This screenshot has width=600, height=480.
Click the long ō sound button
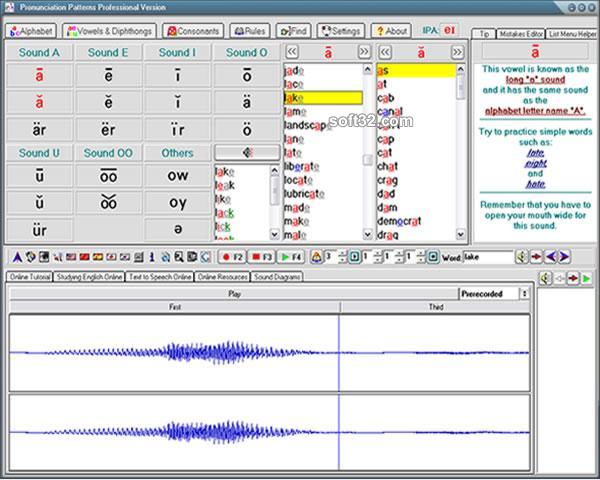coord(247,75)
